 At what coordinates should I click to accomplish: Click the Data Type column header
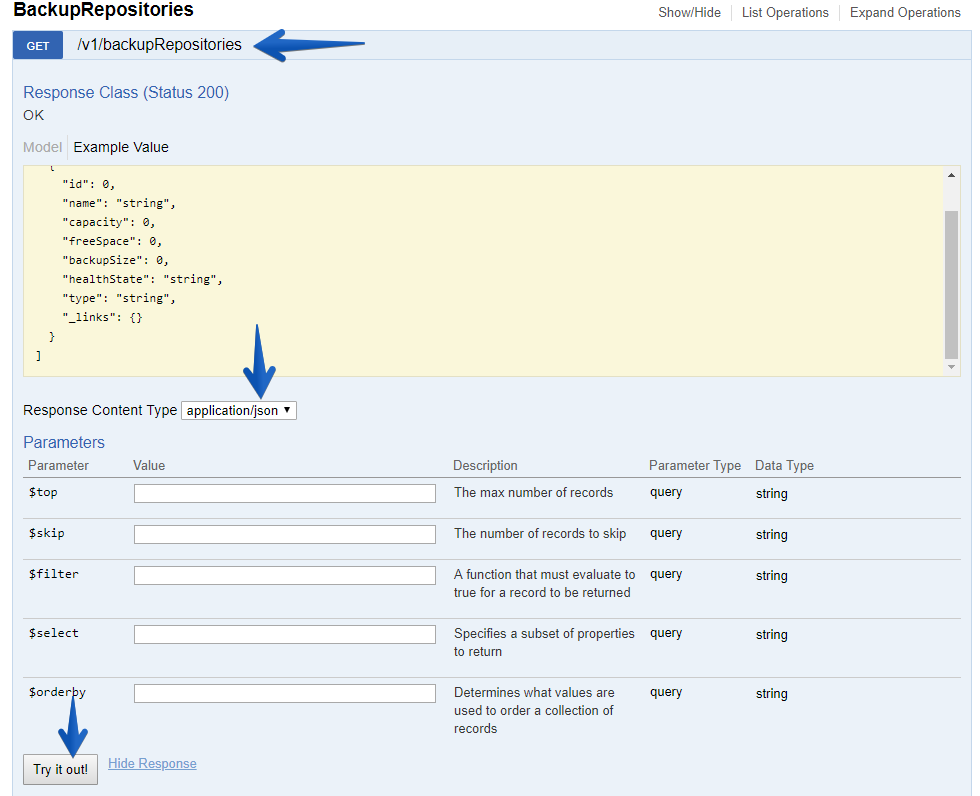(x=784, y=465)
